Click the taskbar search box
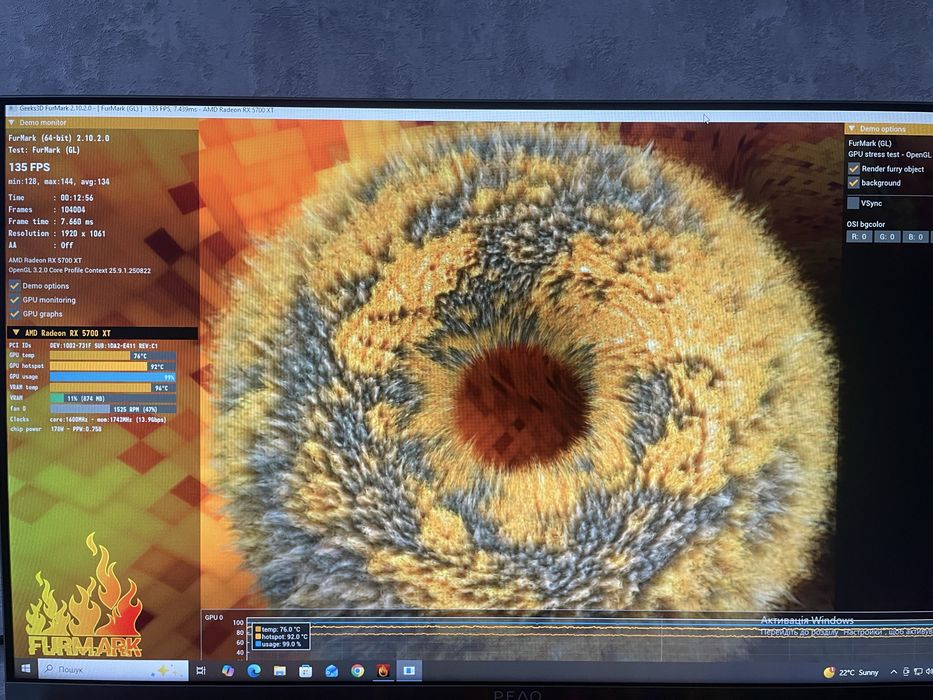 [113, 670]
